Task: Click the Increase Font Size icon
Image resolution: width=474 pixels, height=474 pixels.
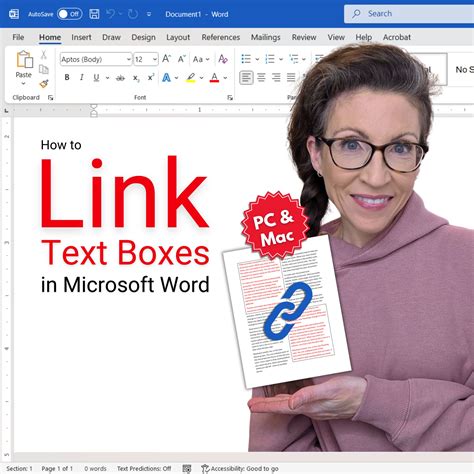Action: (x=166, y=59)
